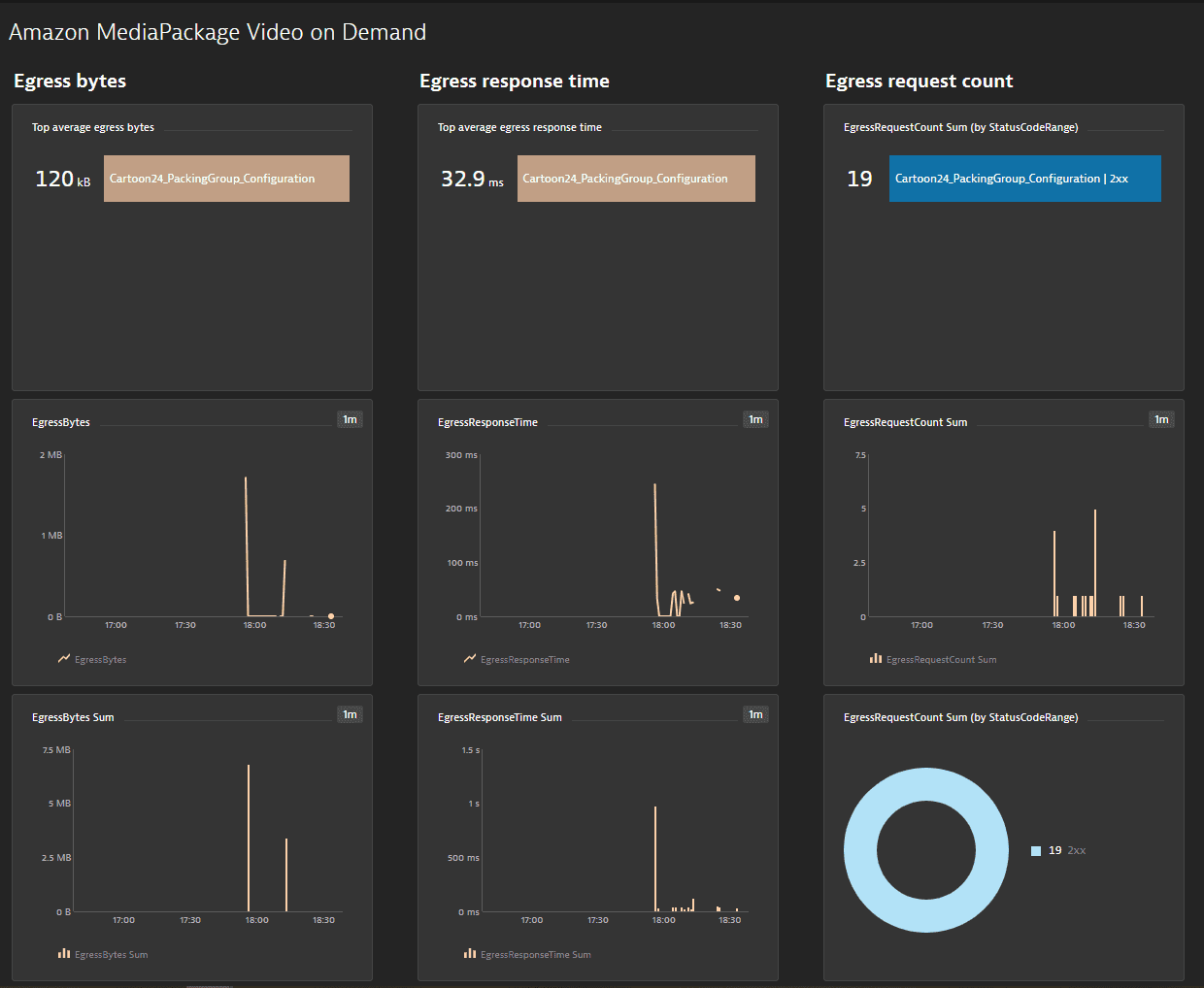Click the EgressResponseTime chart title

tap(487, 422)
